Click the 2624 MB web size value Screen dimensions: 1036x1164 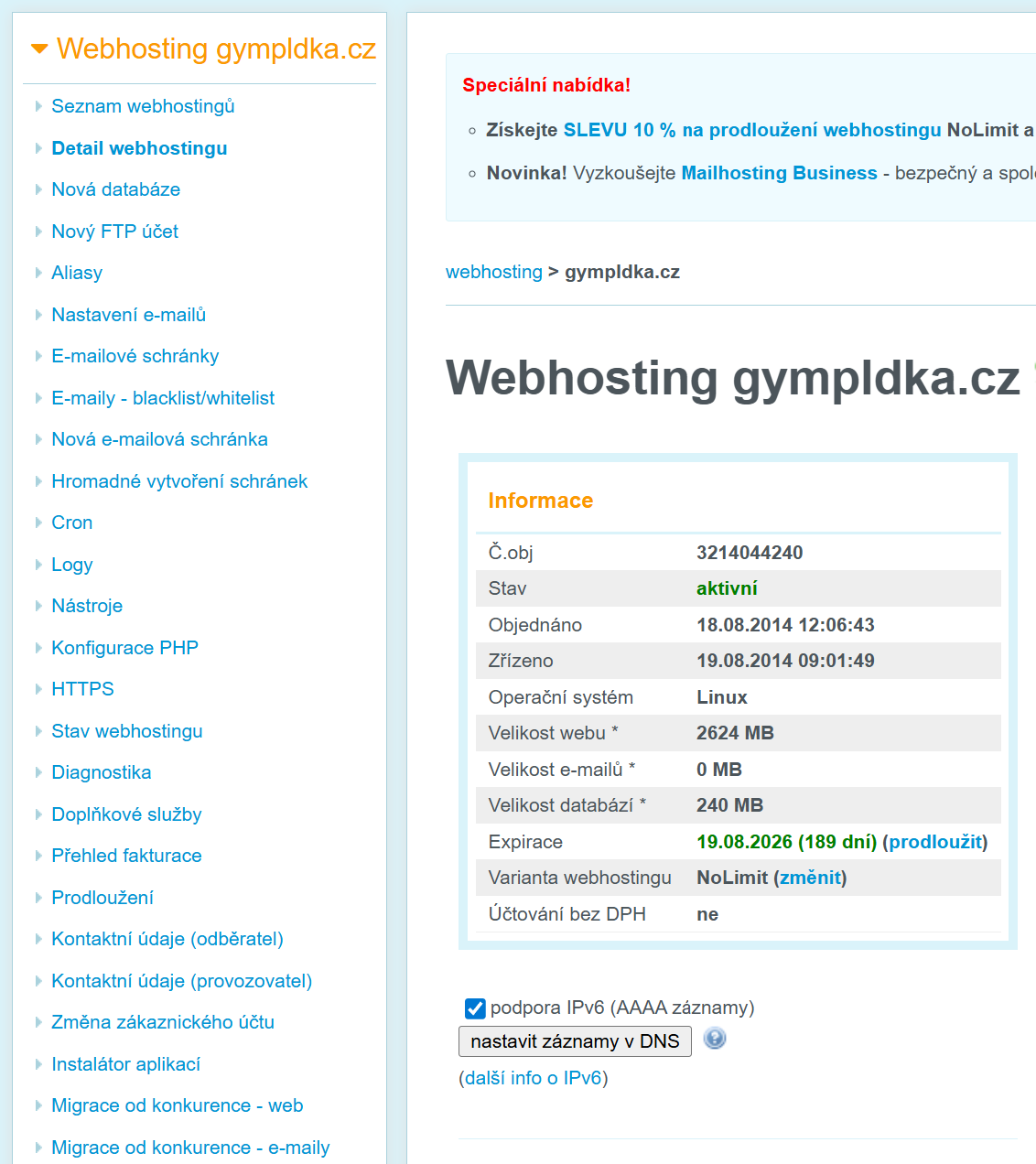pos(735,733)
